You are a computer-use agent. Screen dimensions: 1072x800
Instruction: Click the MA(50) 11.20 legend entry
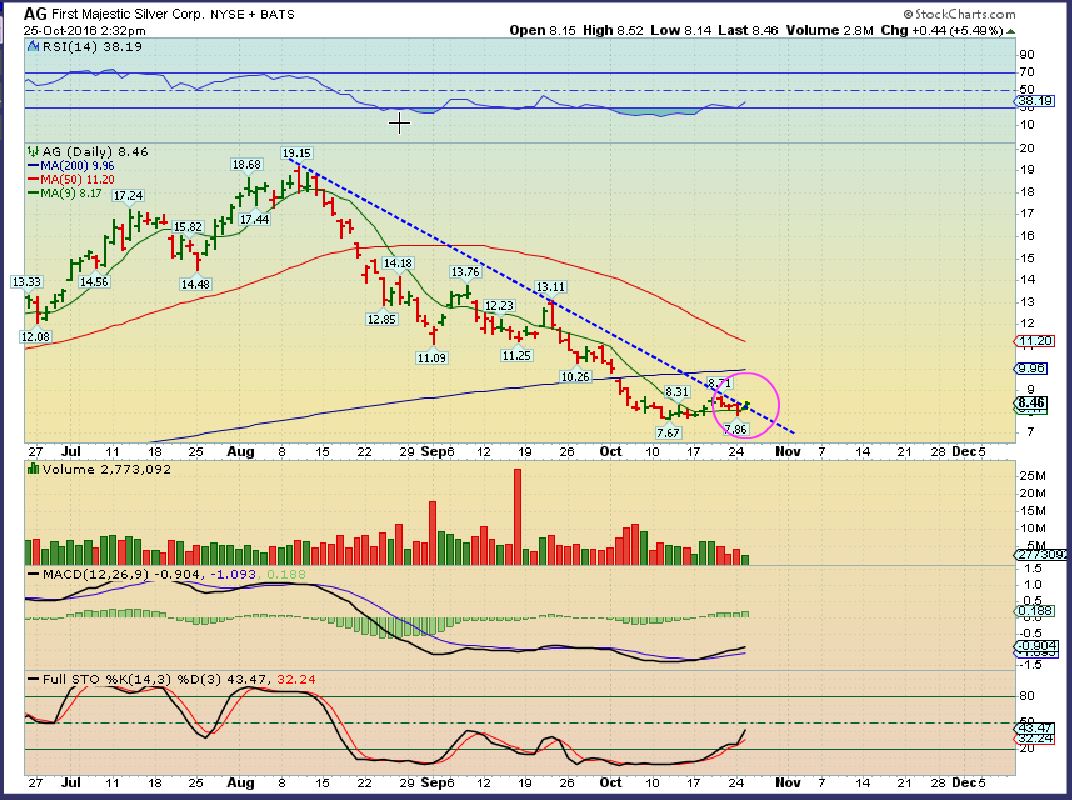tap(71, 179)
